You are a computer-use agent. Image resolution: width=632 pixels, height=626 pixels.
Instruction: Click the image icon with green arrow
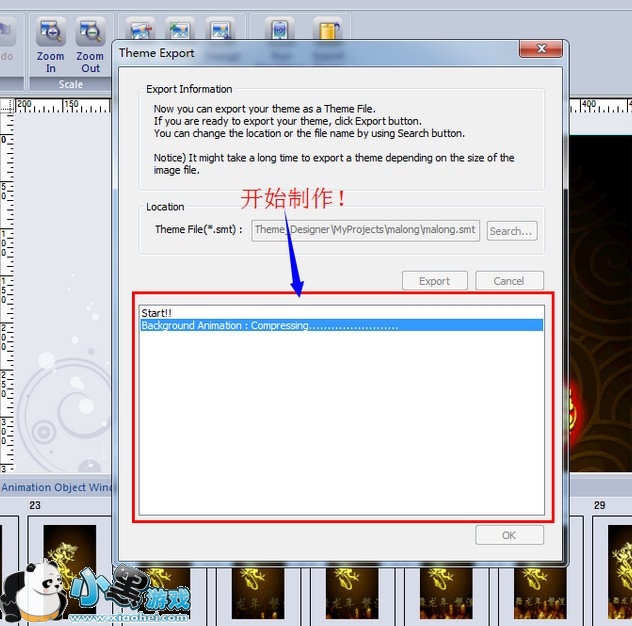tap(180, 29)
